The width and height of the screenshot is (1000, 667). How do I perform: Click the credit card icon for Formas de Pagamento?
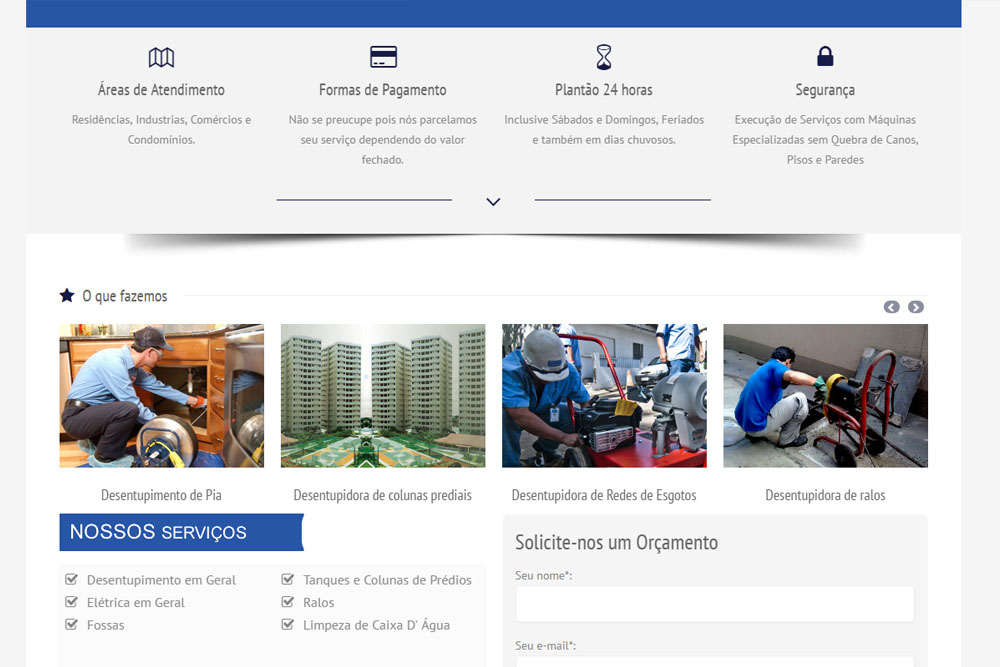(x=383, y=57)
